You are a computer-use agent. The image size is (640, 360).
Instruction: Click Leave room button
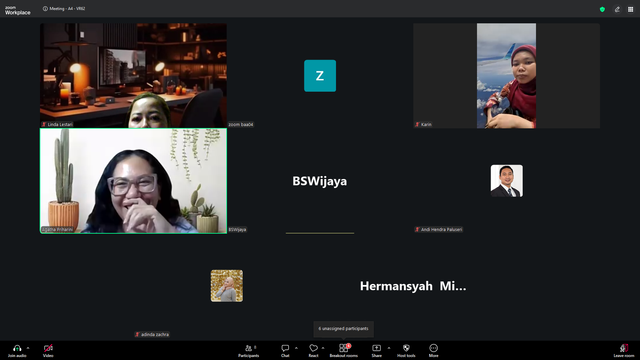click(x=624, y=350)
